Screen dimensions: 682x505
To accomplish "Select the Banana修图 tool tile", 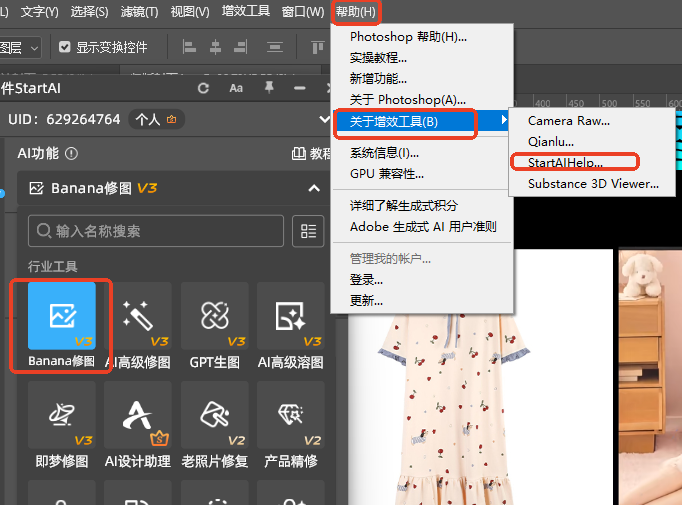I will [x=62, y=316].
